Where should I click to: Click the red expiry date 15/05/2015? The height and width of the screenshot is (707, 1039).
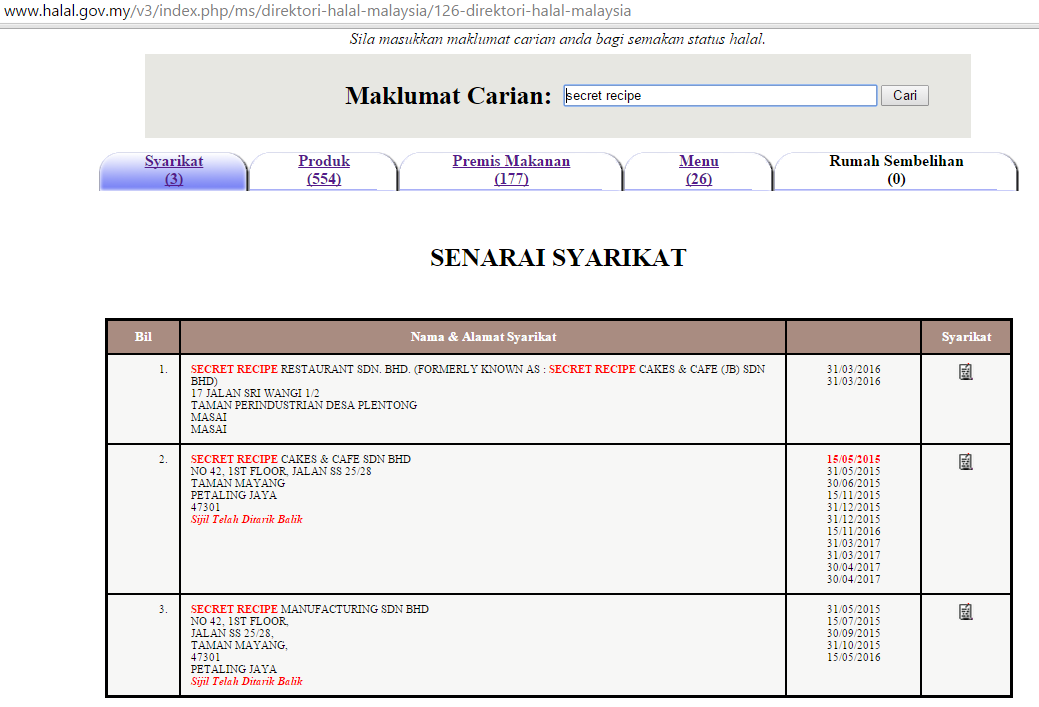pos(853,459)
